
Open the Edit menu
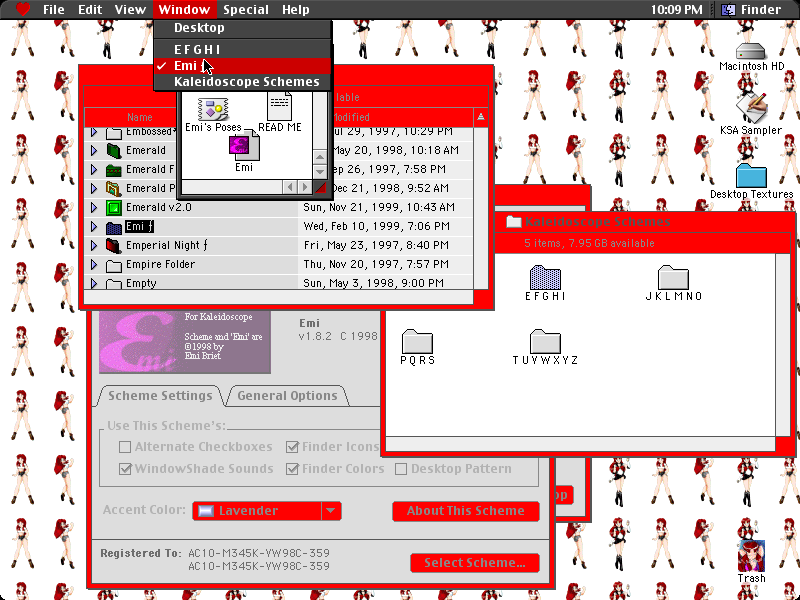coord(90,9)
